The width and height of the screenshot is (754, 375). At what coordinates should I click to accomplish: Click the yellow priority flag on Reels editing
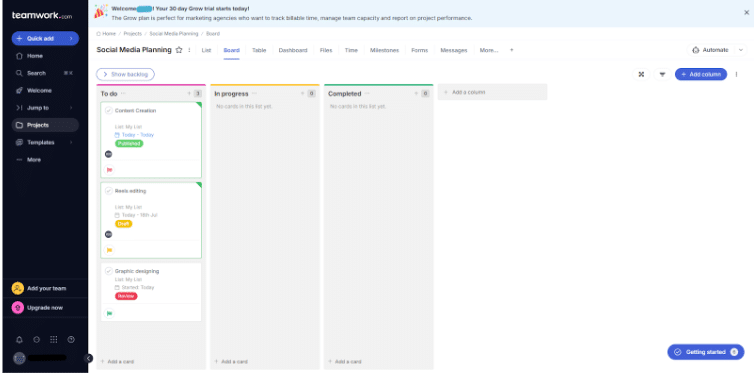[109, 250]
